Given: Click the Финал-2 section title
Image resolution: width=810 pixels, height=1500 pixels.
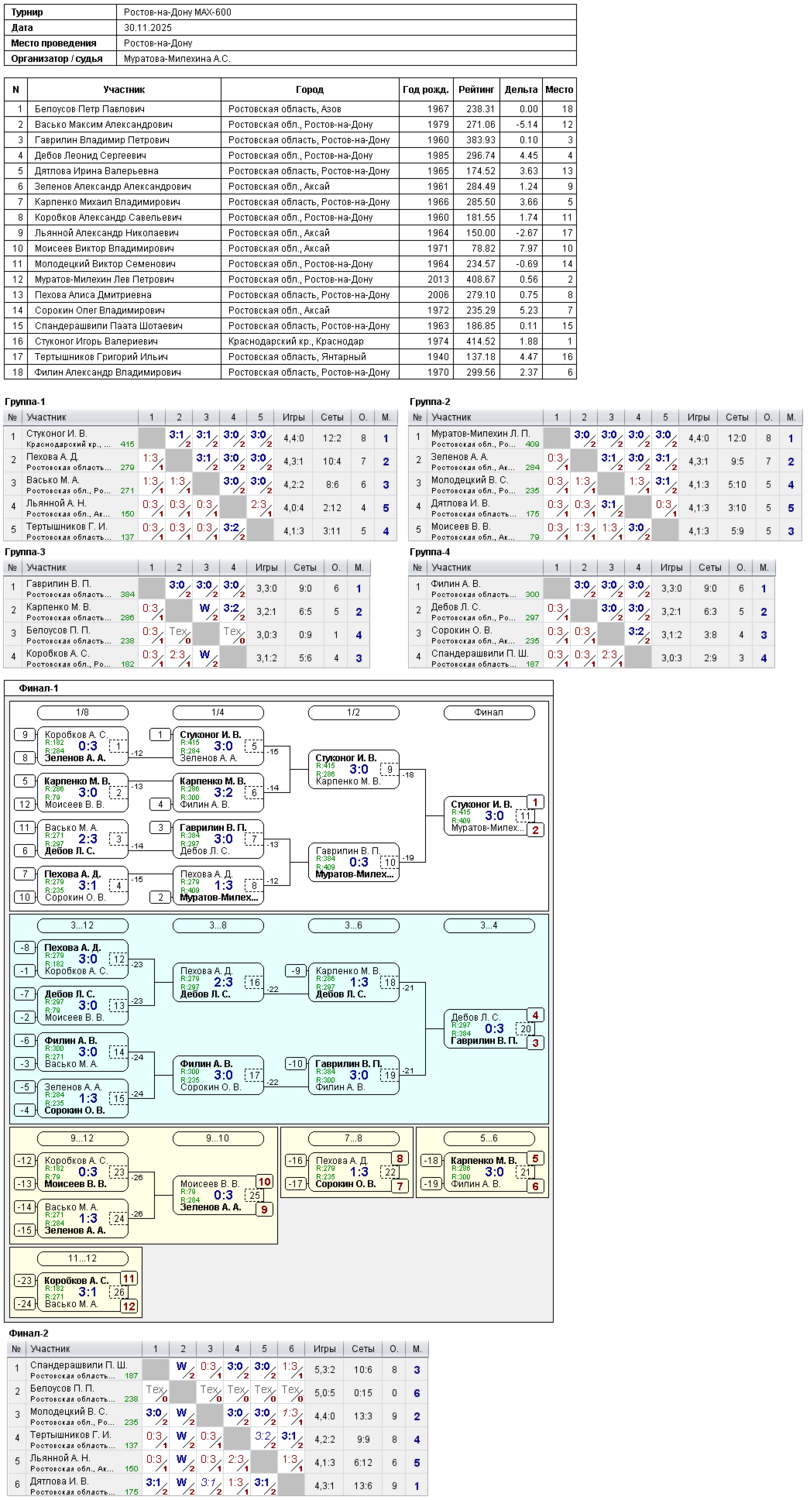Looking at the screenshot, I should click(x=28, y=1333).
